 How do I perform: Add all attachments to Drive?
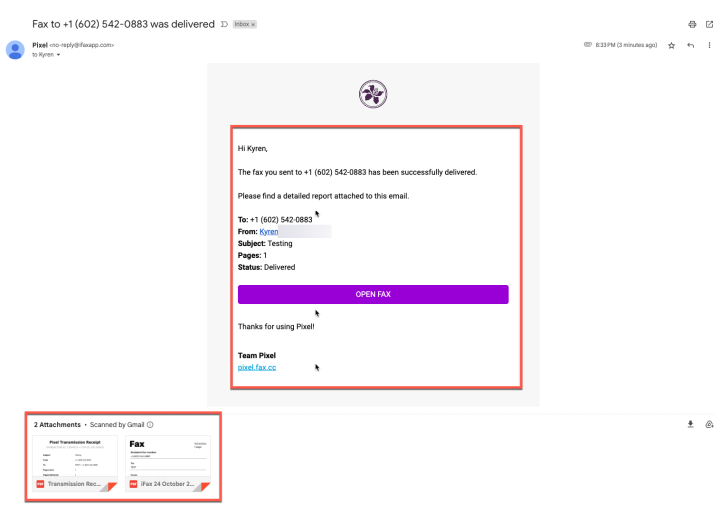click(709, 424)
